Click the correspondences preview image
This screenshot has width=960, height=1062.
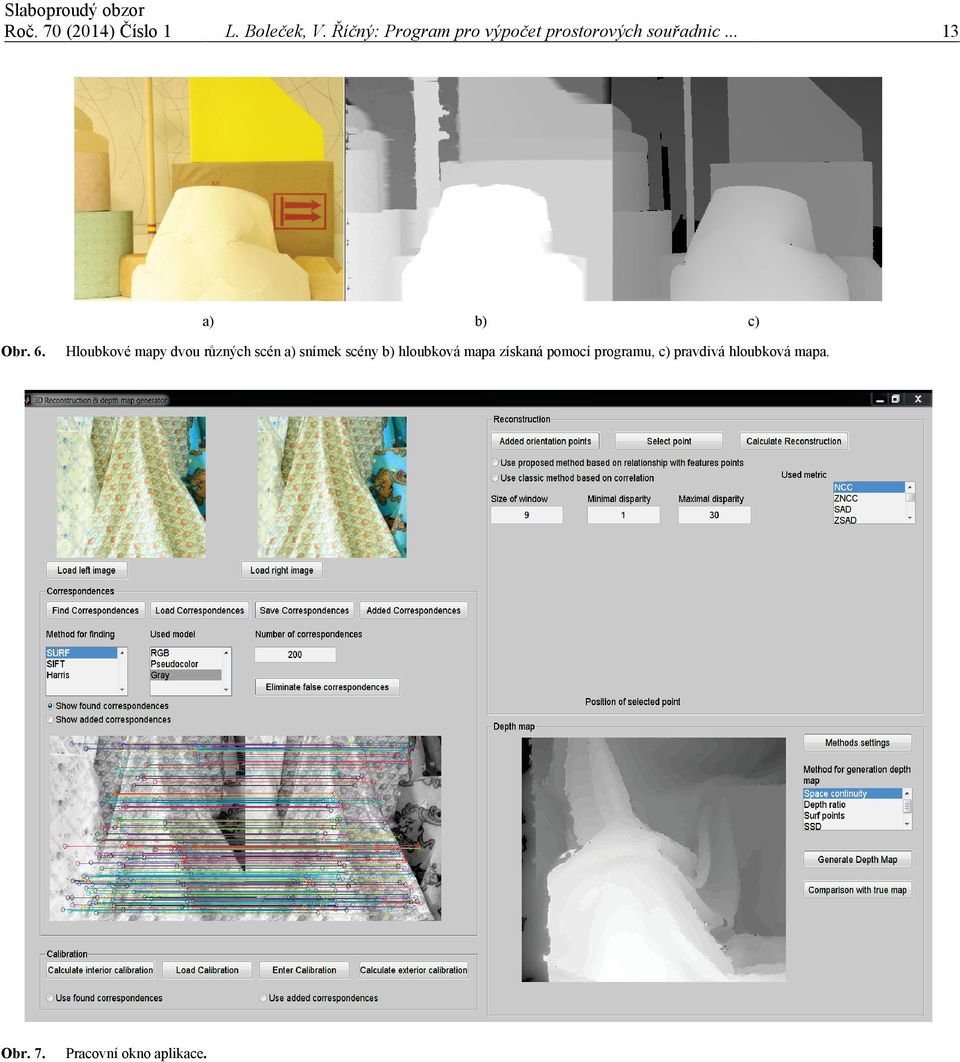click(x=245, y=828)
